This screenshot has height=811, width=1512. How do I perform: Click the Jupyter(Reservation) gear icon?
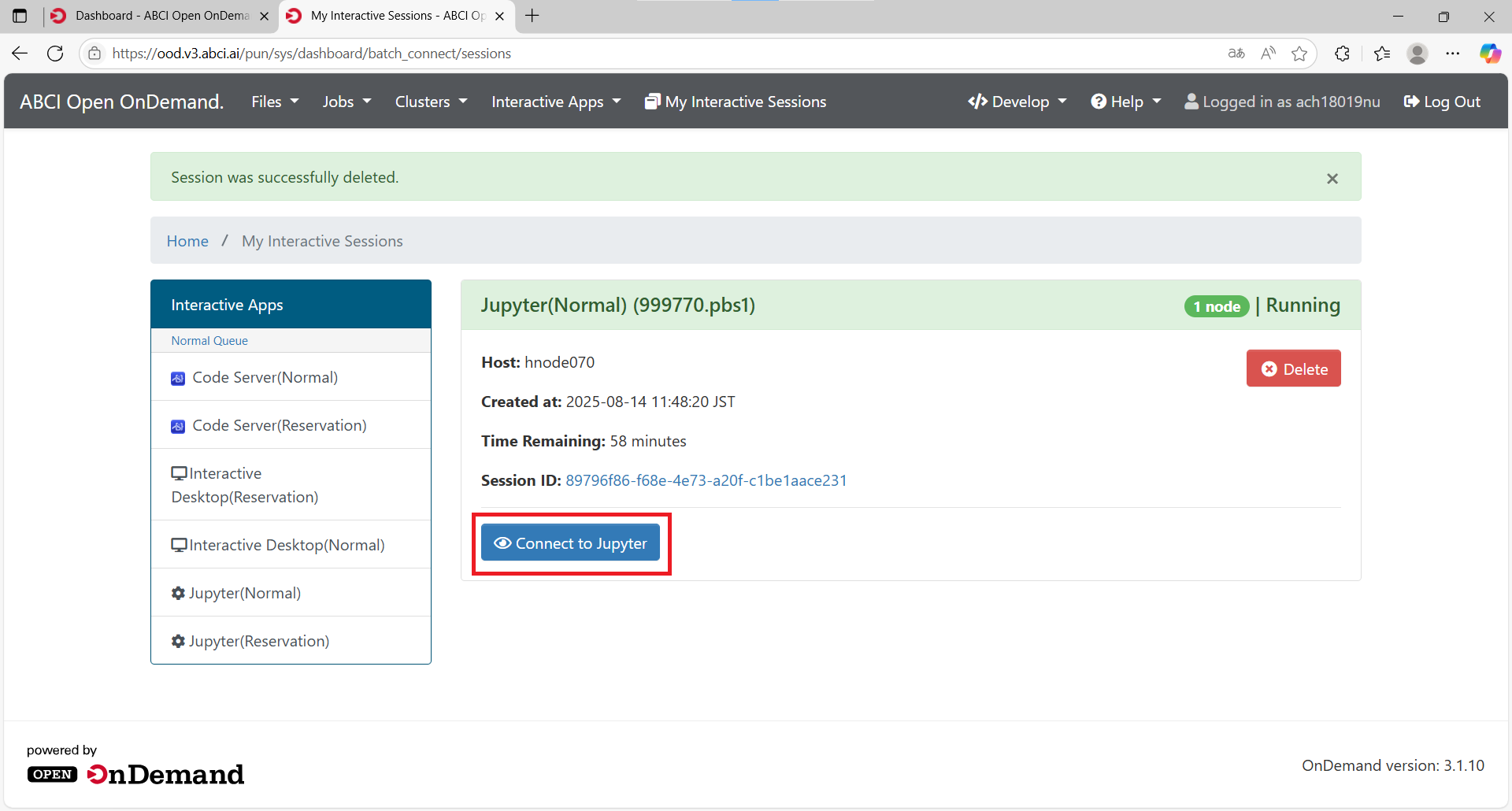pos(178,641)
